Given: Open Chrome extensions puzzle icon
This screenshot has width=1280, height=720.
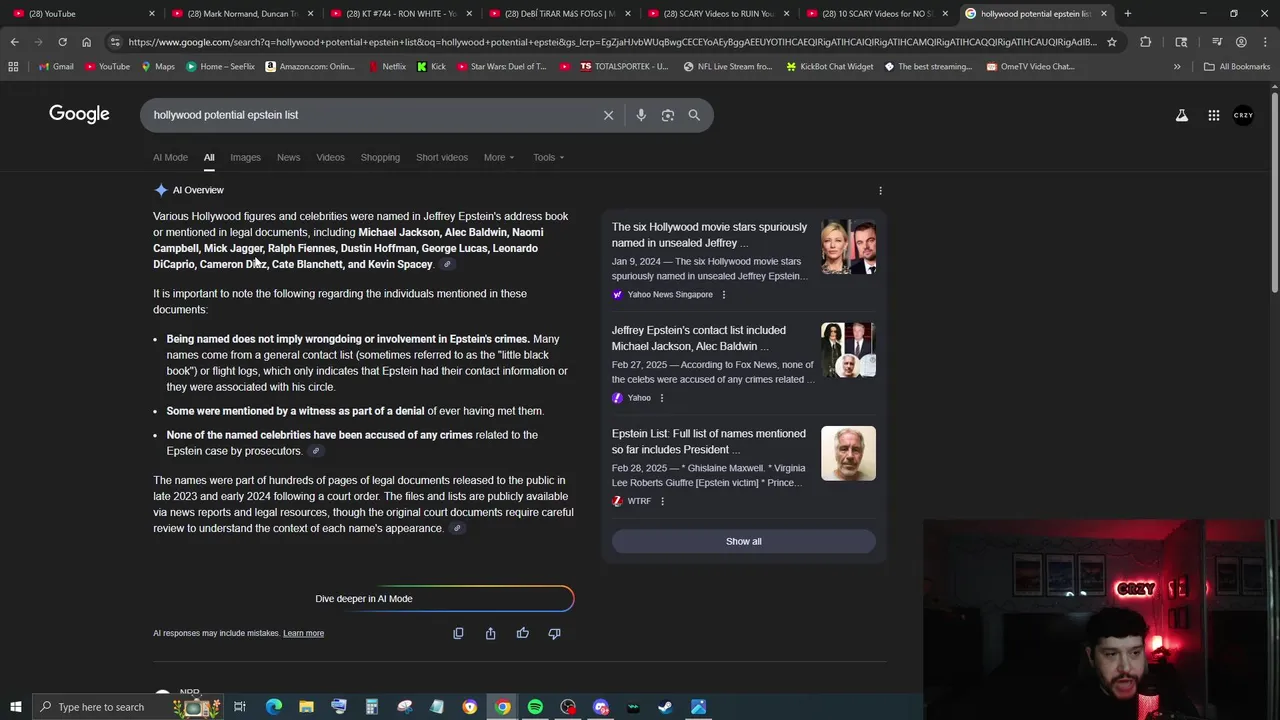Looking at the screenshot, I should (1146, 42).
